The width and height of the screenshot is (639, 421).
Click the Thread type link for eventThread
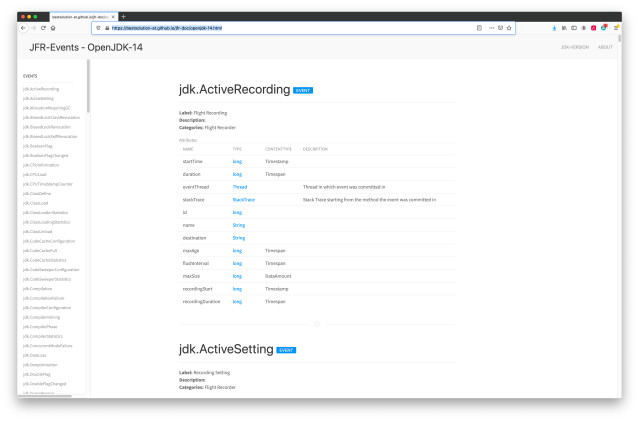pos(240,187)
